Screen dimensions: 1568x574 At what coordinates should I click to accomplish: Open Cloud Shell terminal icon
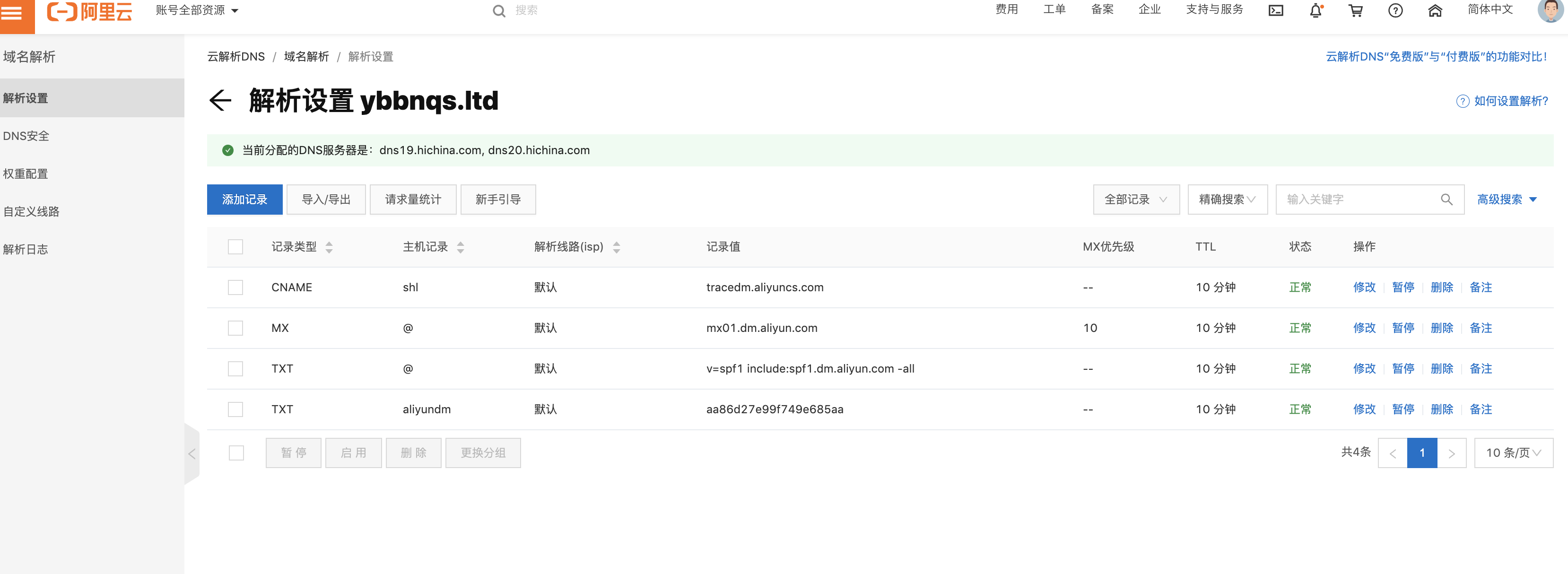(1275, 10)
